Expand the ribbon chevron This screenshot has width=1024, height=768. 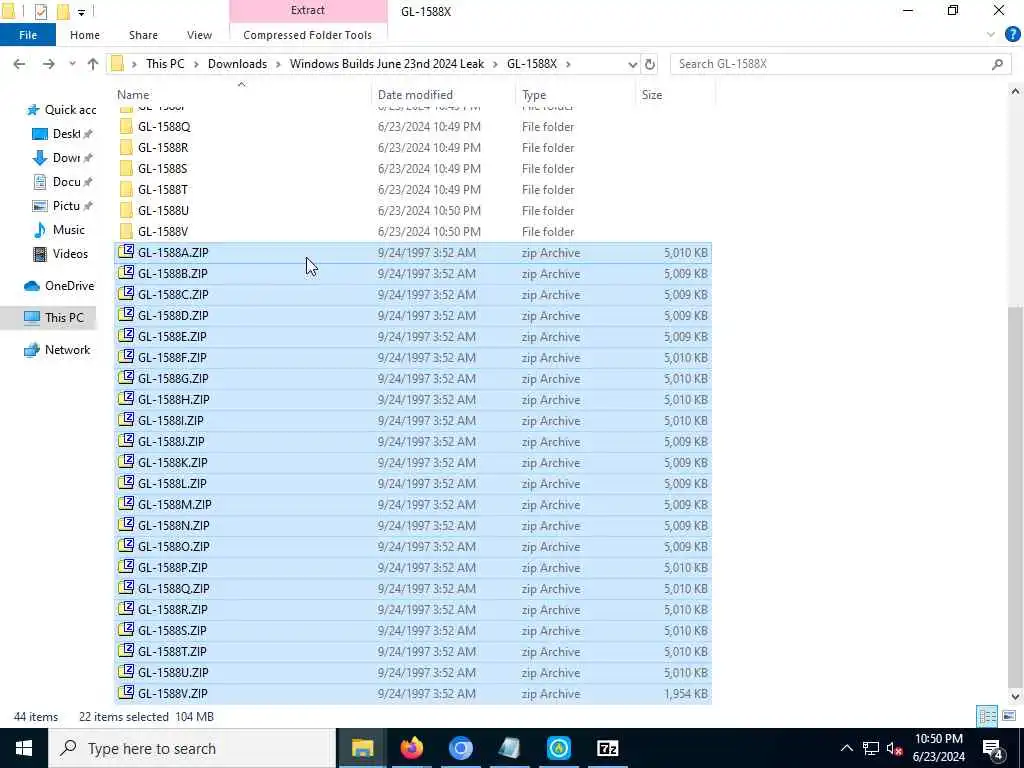[x=991, y=34]
